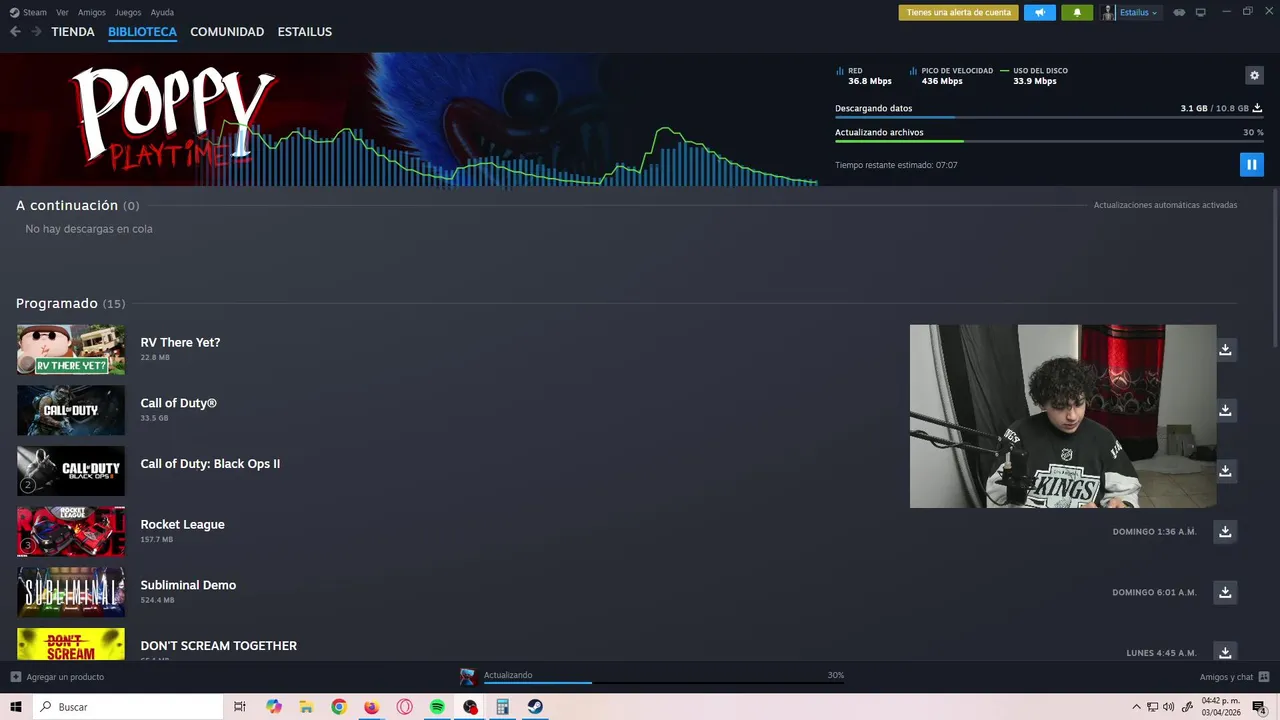
Task: Show hidden system tray icons
Action: tap(1136, 707)
